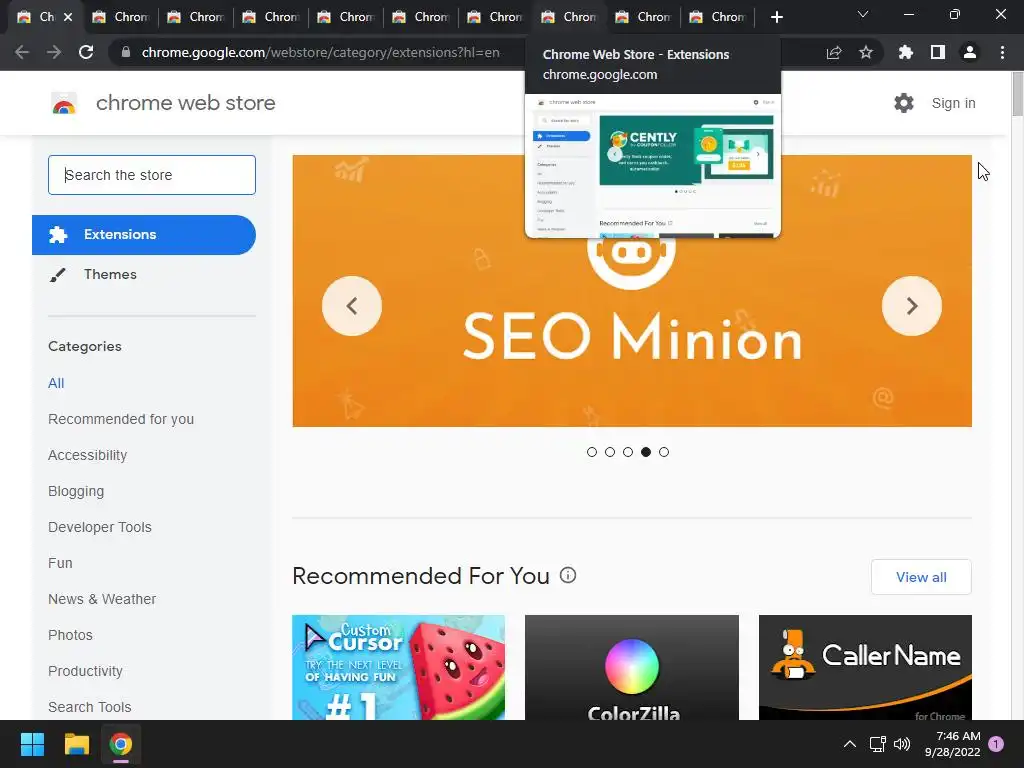This screenshot has width=1024, height=768.
Task: Show the previous banner slide
Action: click(x=351, y=306)
